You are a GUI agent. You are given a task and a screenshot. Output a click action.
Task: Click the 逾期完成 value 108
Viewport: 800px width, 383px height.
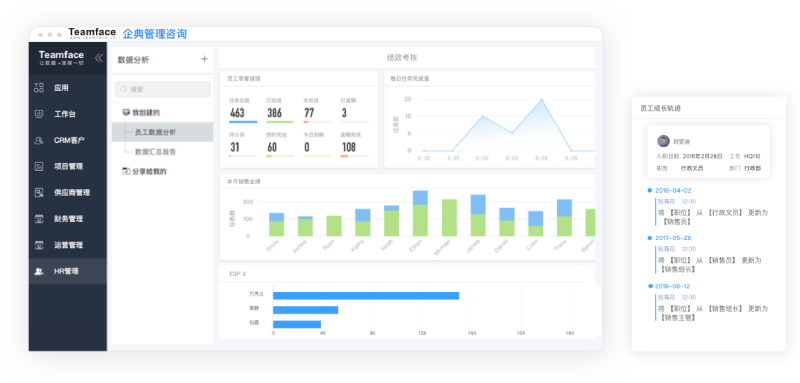[x=348, y=147]
